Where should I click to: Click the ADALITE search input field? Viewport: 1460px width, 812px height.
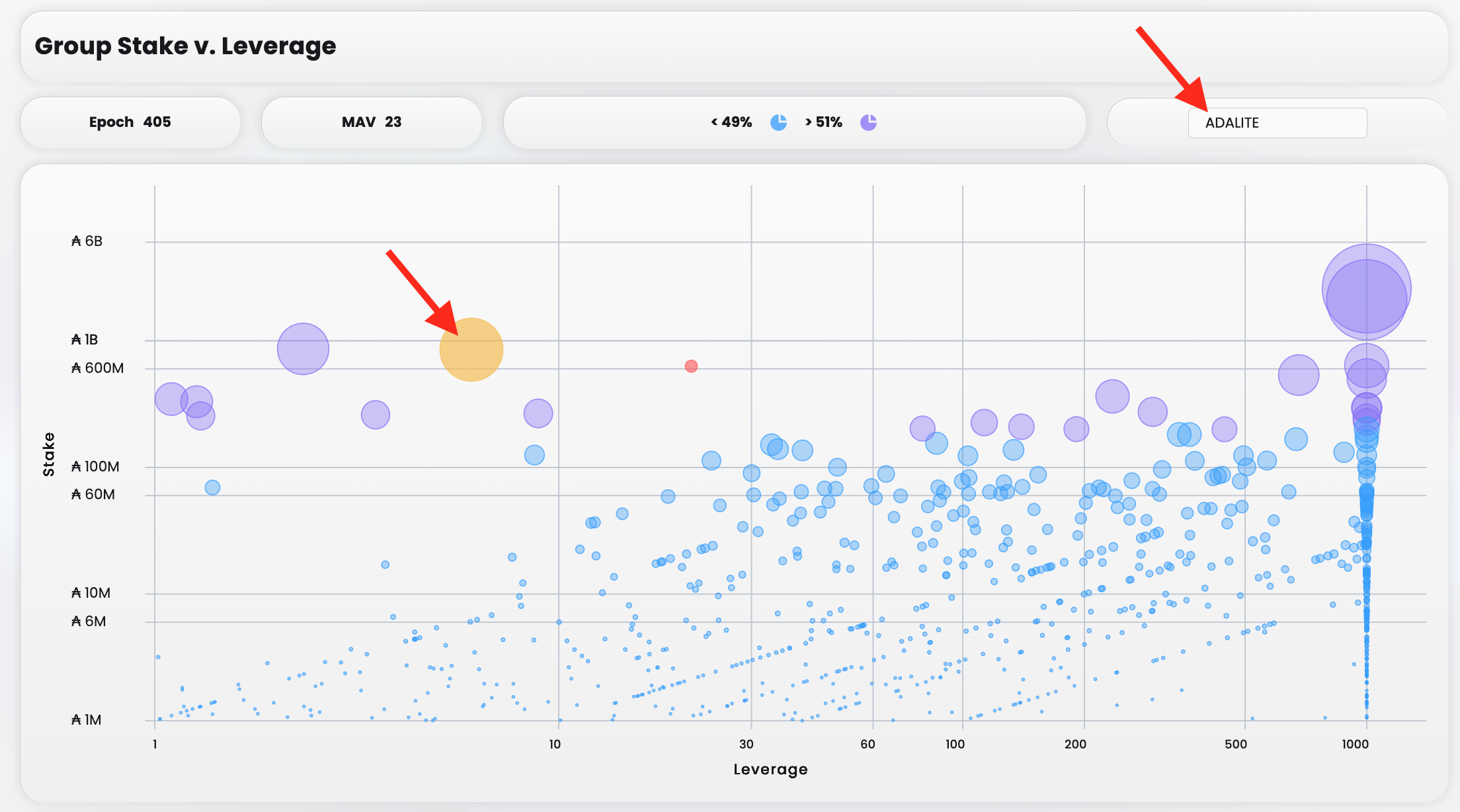pyautogui.click(x=1277, y=123)
